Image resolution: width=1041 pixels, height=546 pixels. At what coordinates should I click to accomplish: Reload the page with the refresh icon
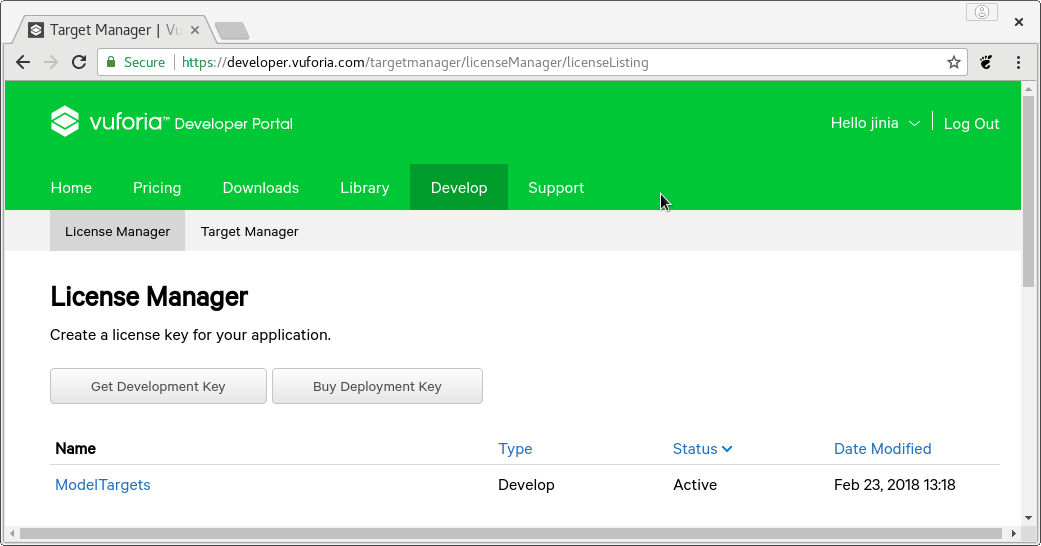(x=79, y=62)
